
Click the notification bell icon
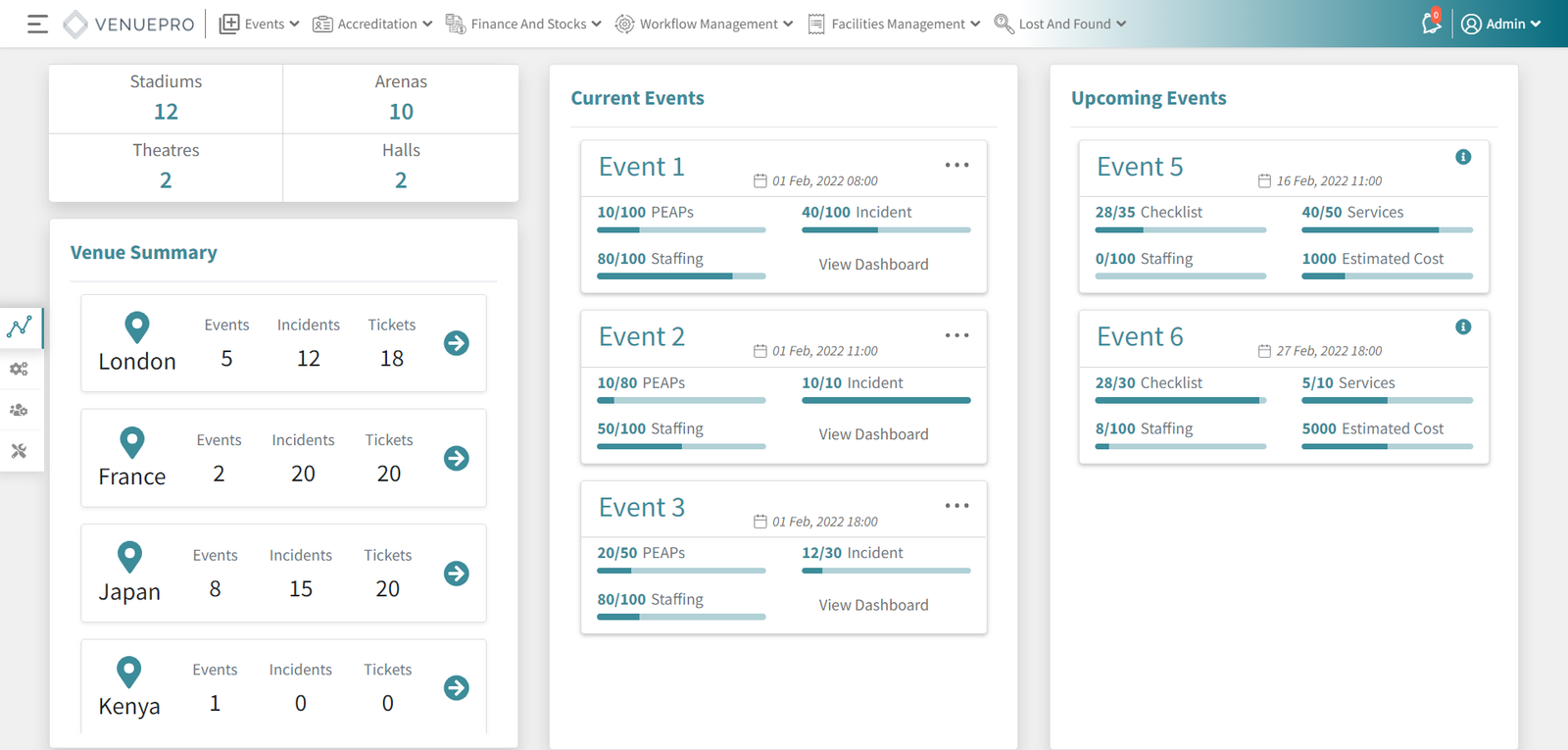(1431, 24)
